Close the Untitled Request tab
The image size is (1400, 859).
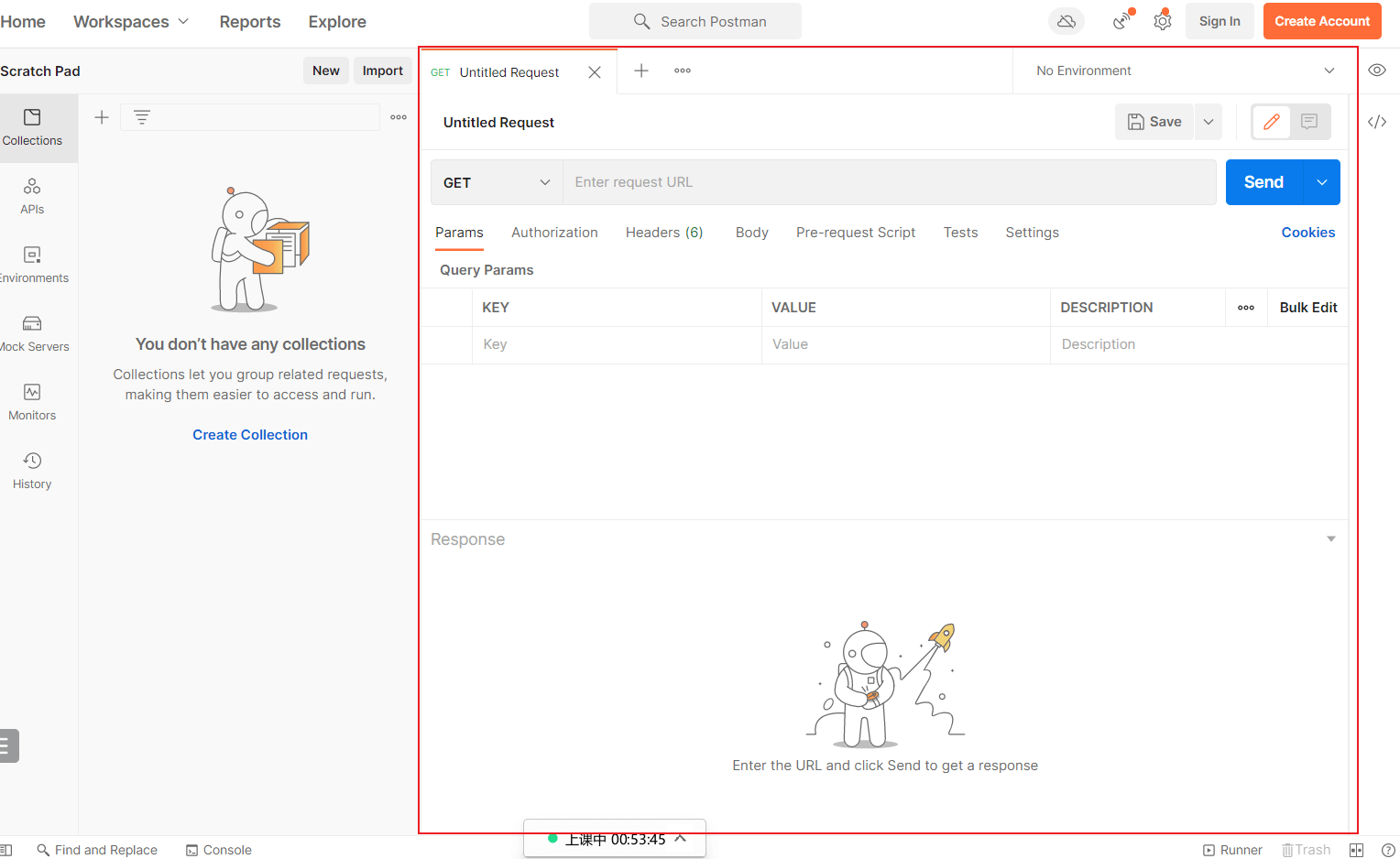coord(595,72)
